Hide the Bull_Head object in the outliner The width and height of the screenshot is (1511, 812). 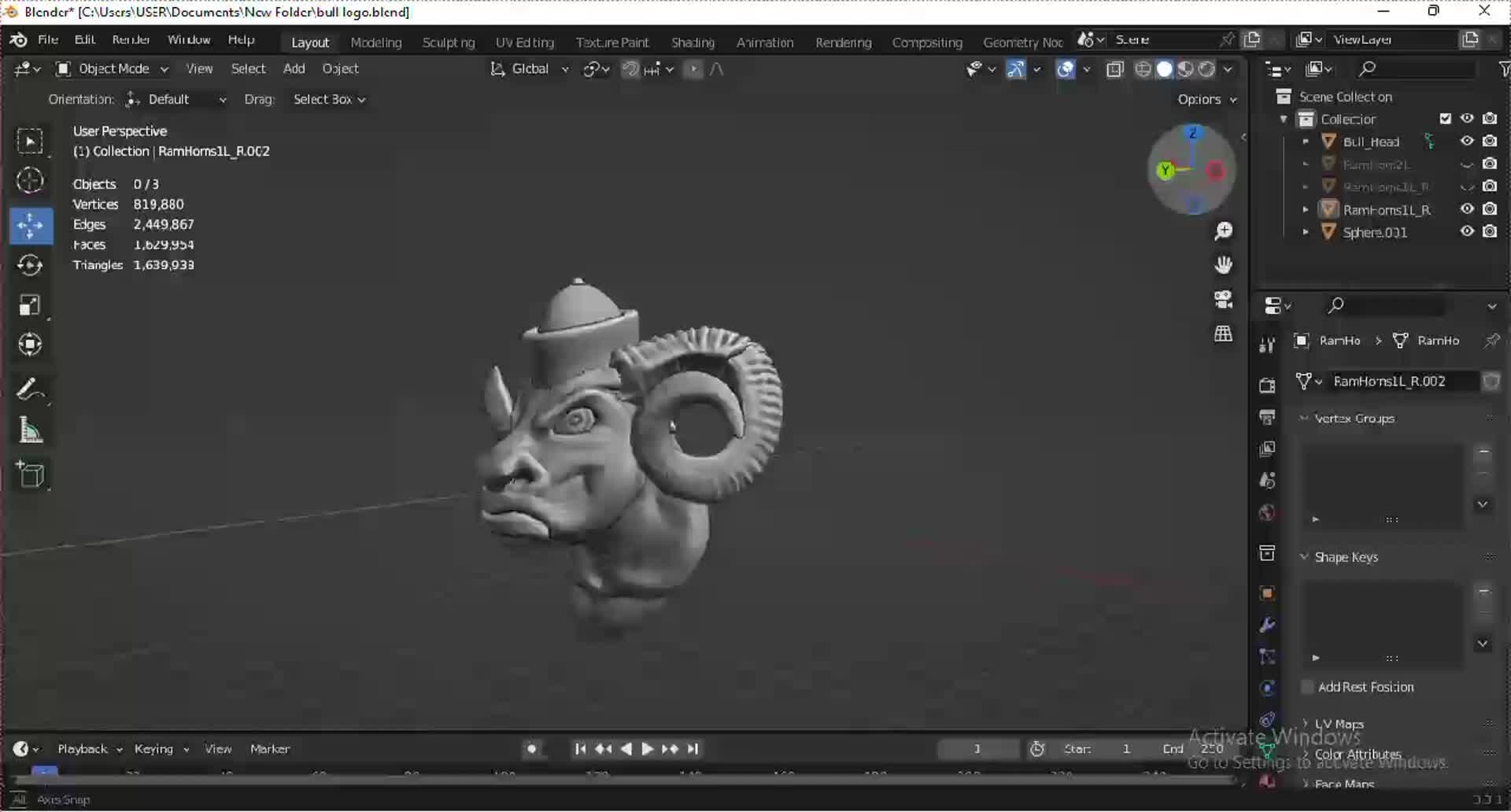[x=1467, y=141]
